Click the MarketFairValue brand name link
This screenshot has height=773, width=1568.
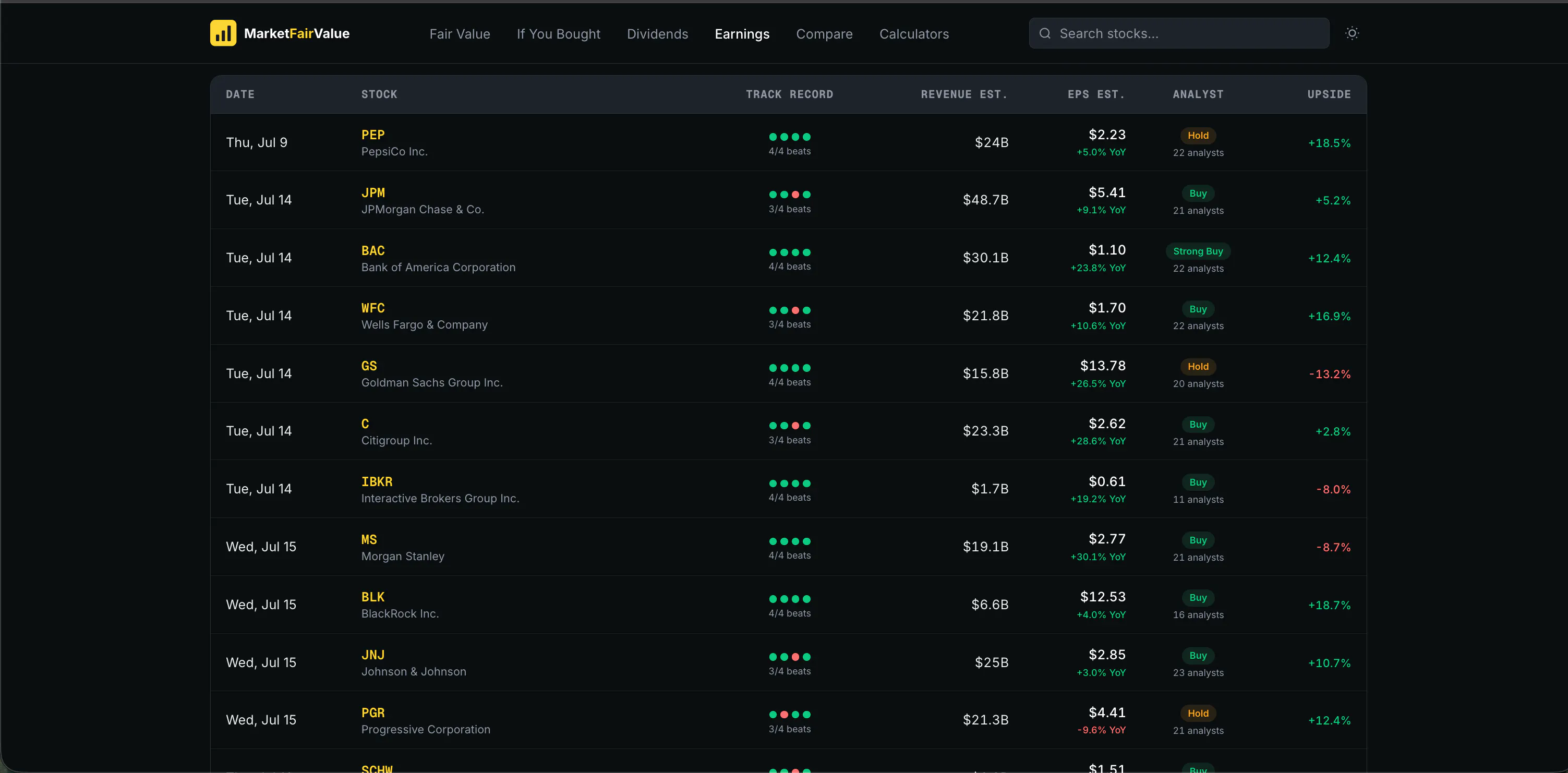tap(296, 33)
